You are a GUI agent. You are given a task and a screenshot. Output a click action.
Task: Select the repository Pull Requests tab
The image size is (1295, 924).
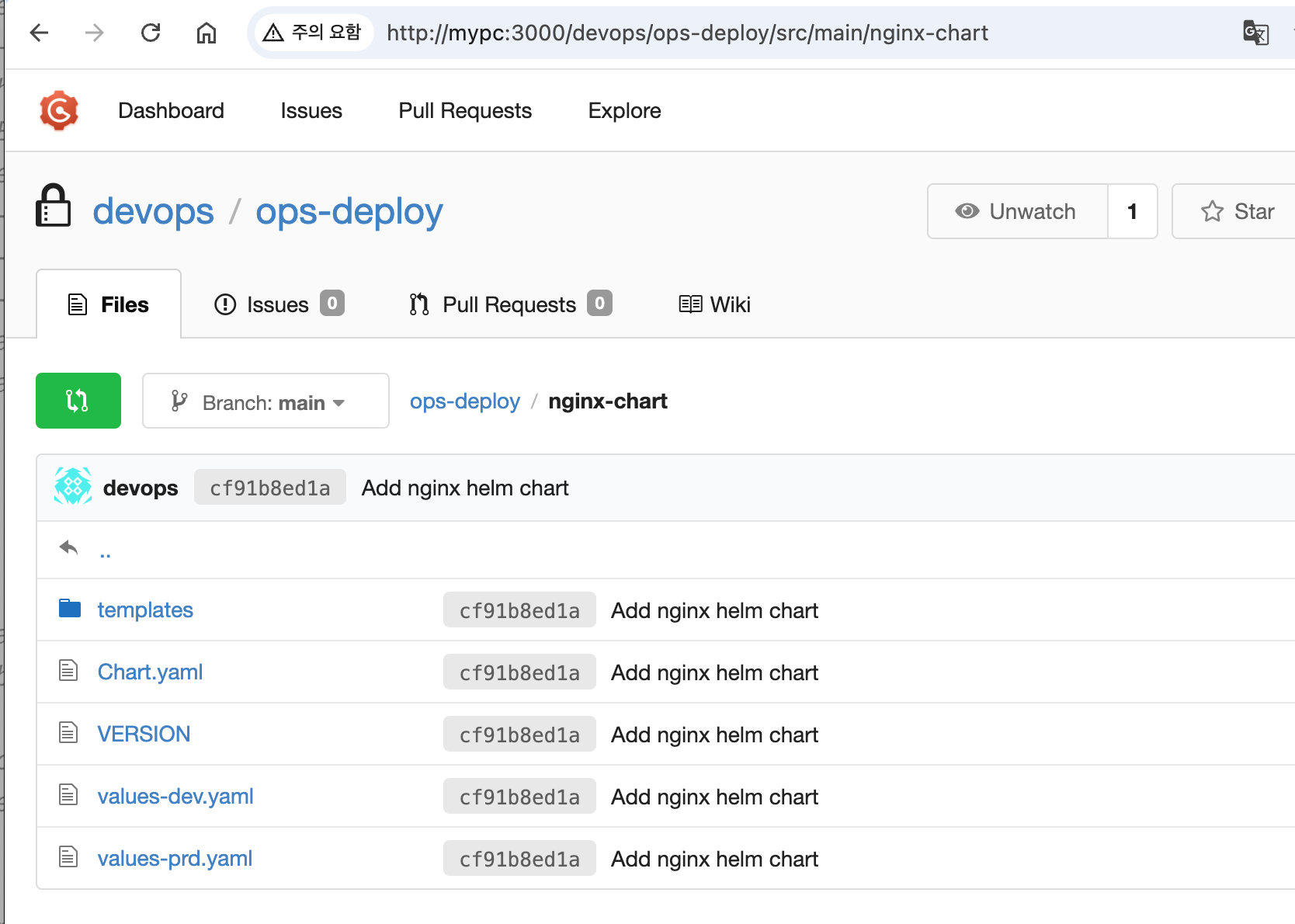tap(510, 304)
